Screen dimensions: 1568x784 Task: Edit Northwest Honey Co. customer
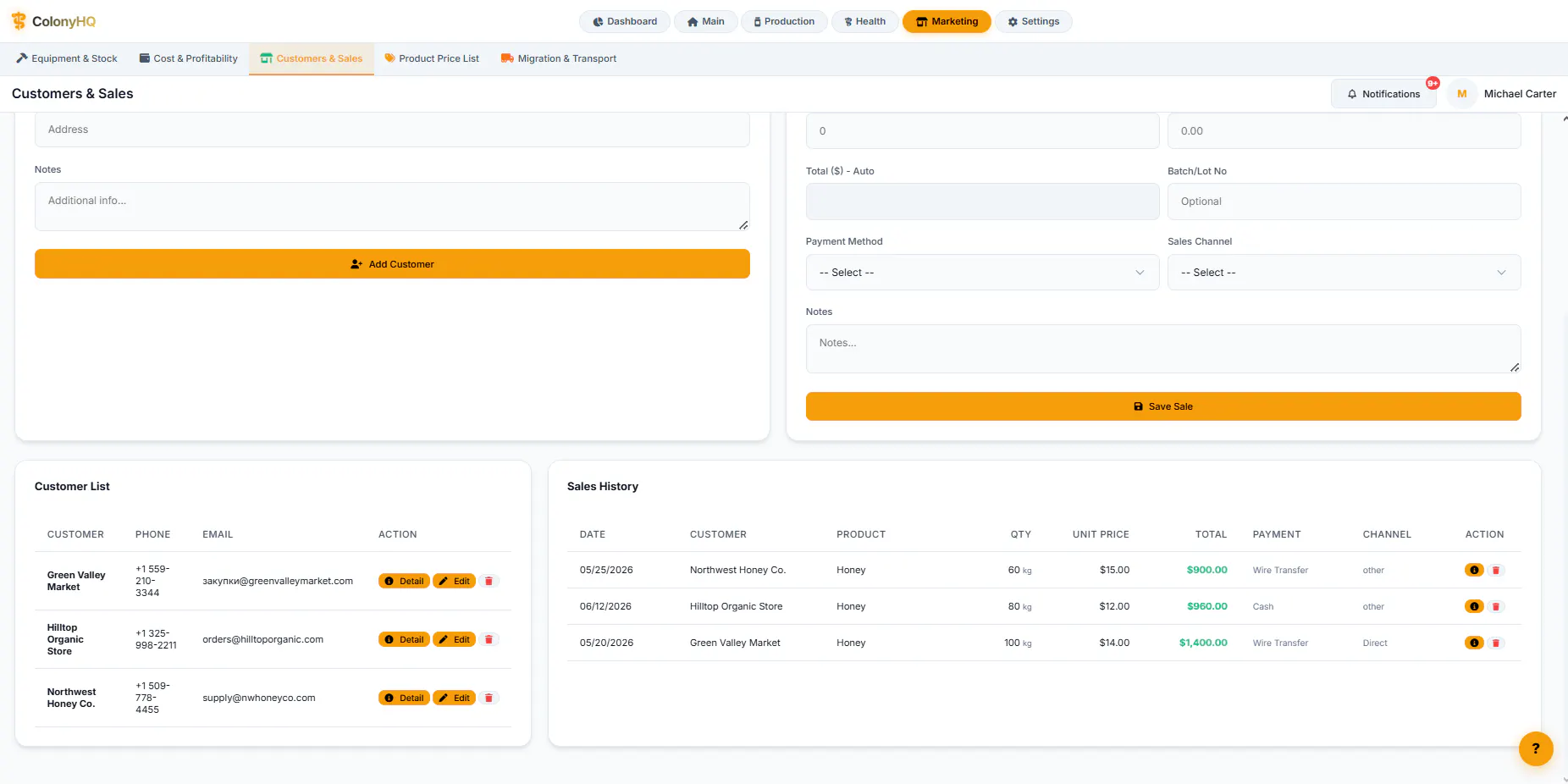coord(455,698)
